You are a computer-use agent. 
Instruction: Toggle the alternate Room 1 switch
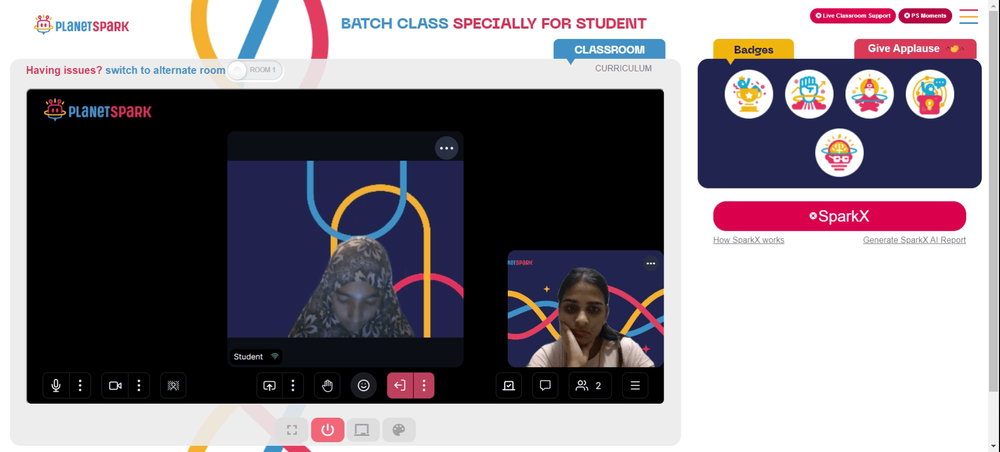[x=255, y=70]
